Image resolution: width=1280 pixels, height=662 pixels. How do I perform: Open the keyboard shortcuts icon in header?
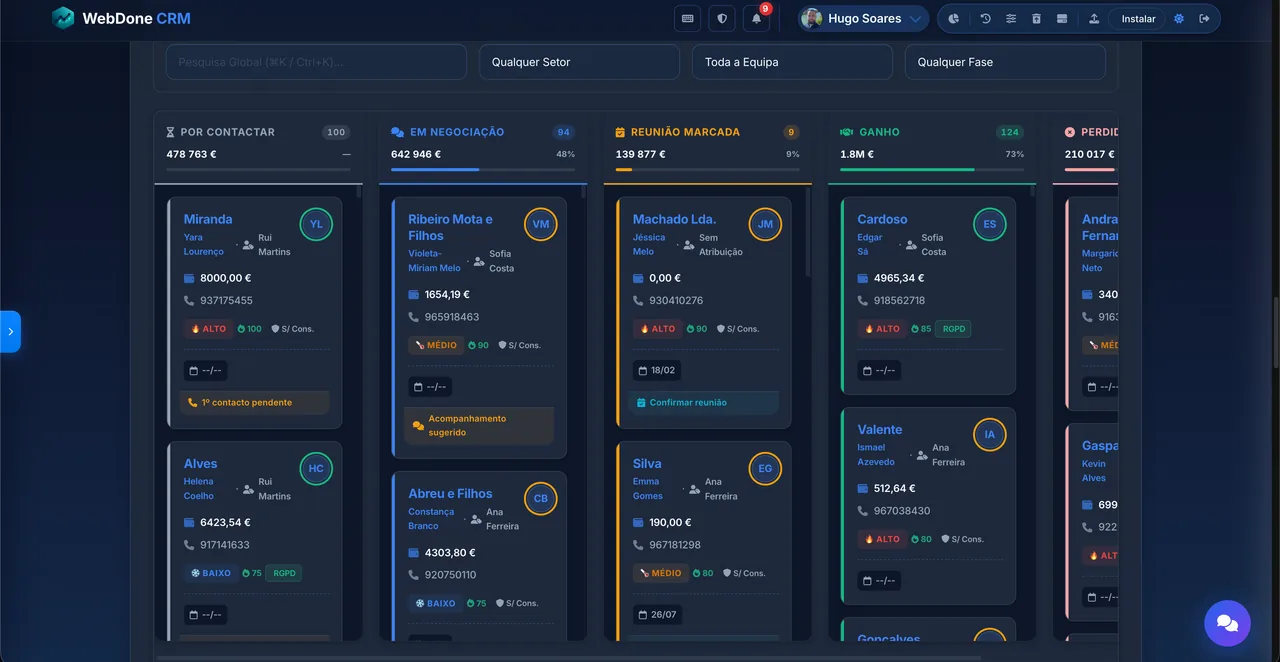[687, 18]
